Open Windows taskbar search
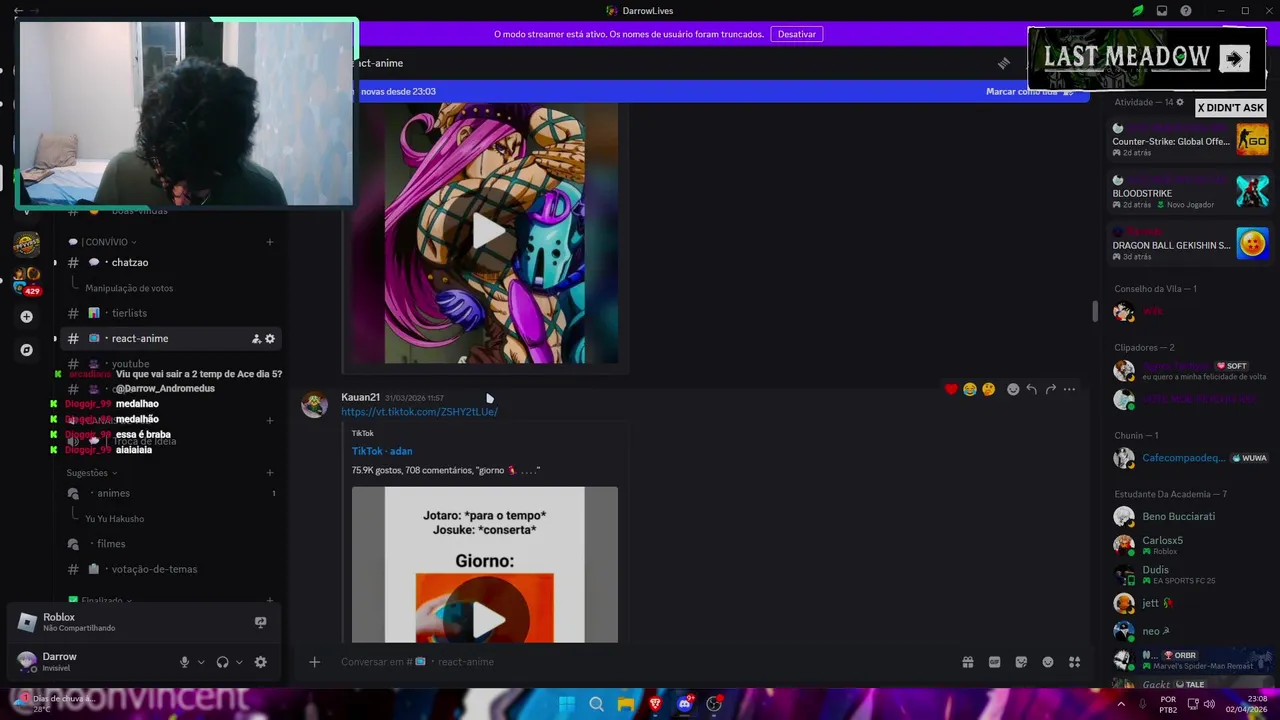This screenshot has height=720, width=1280. click(x=596, y=704)
